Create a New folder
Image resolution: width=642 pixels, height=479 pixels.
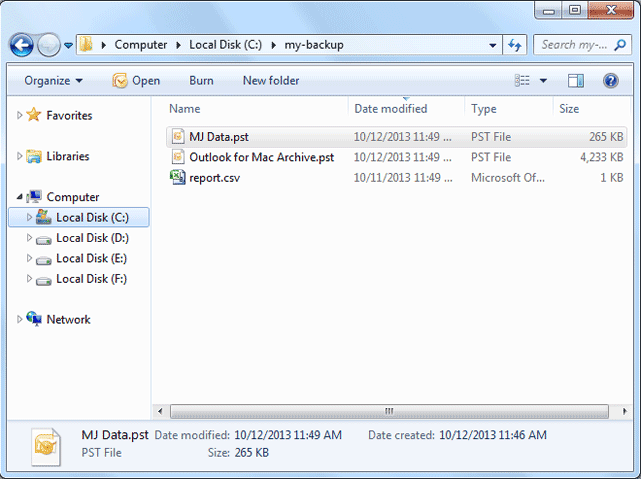(x=271, y=81)
